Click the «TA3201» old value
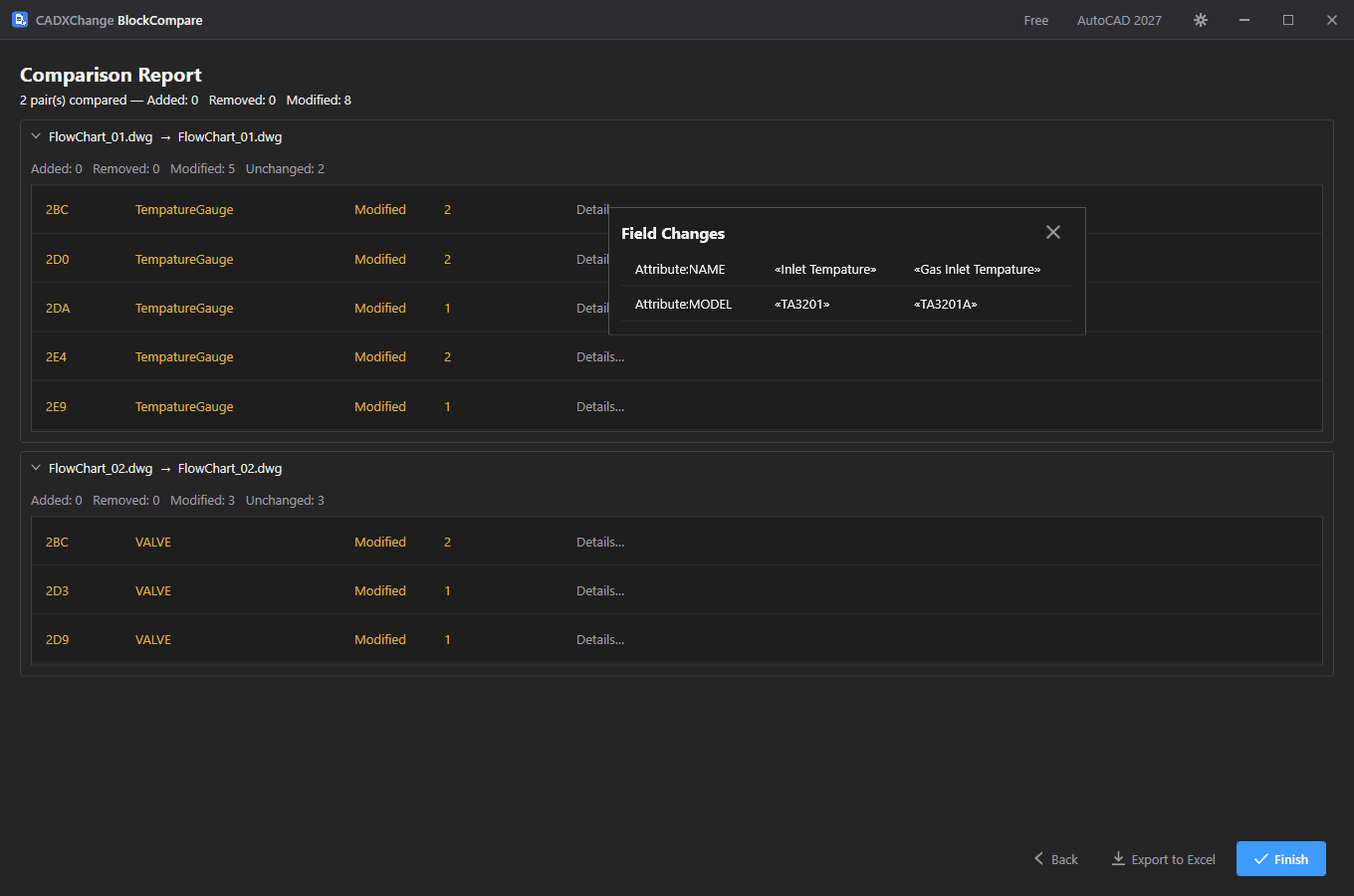Image resolution: width=1354 pixels, height=896 pixels. coord(801,304)
